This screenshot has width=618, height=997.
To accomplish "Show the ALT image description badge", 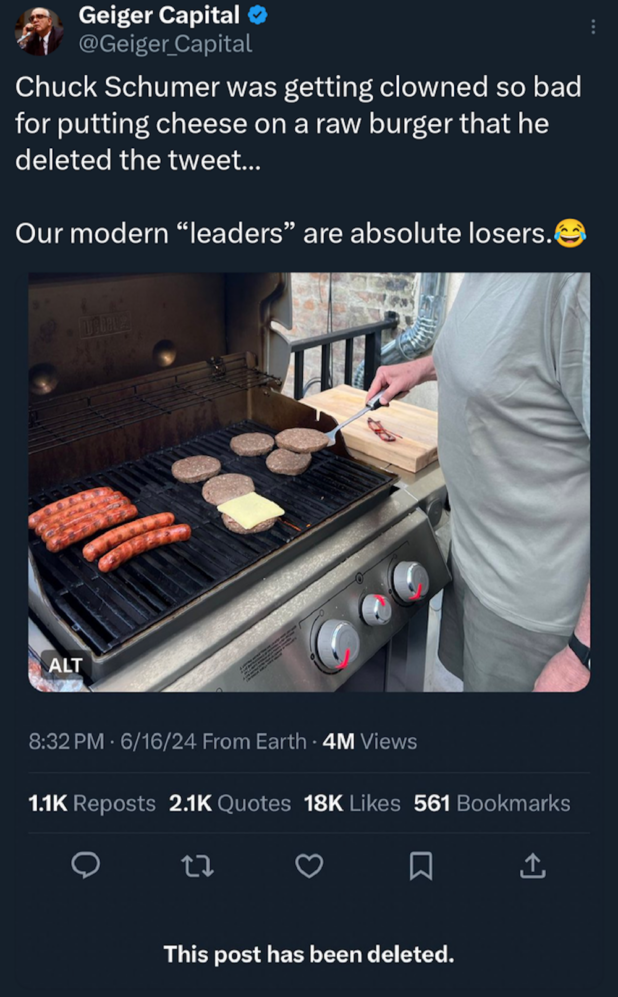I will pos(66,664).
